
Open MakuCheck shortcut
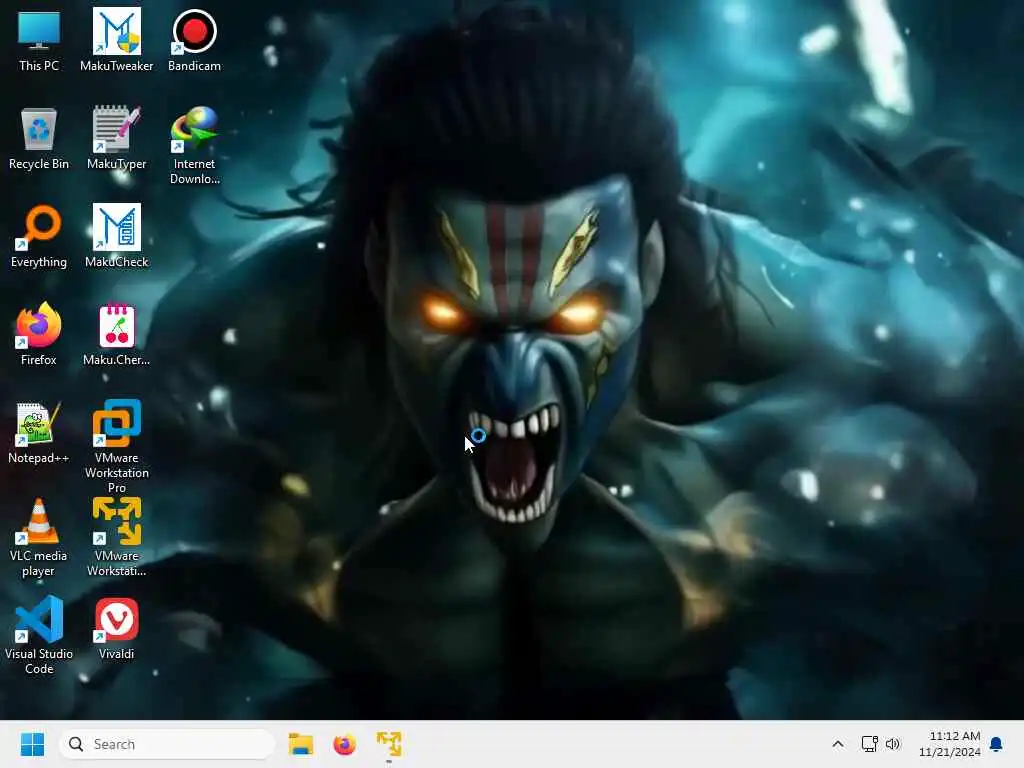[x=116, y=236]
